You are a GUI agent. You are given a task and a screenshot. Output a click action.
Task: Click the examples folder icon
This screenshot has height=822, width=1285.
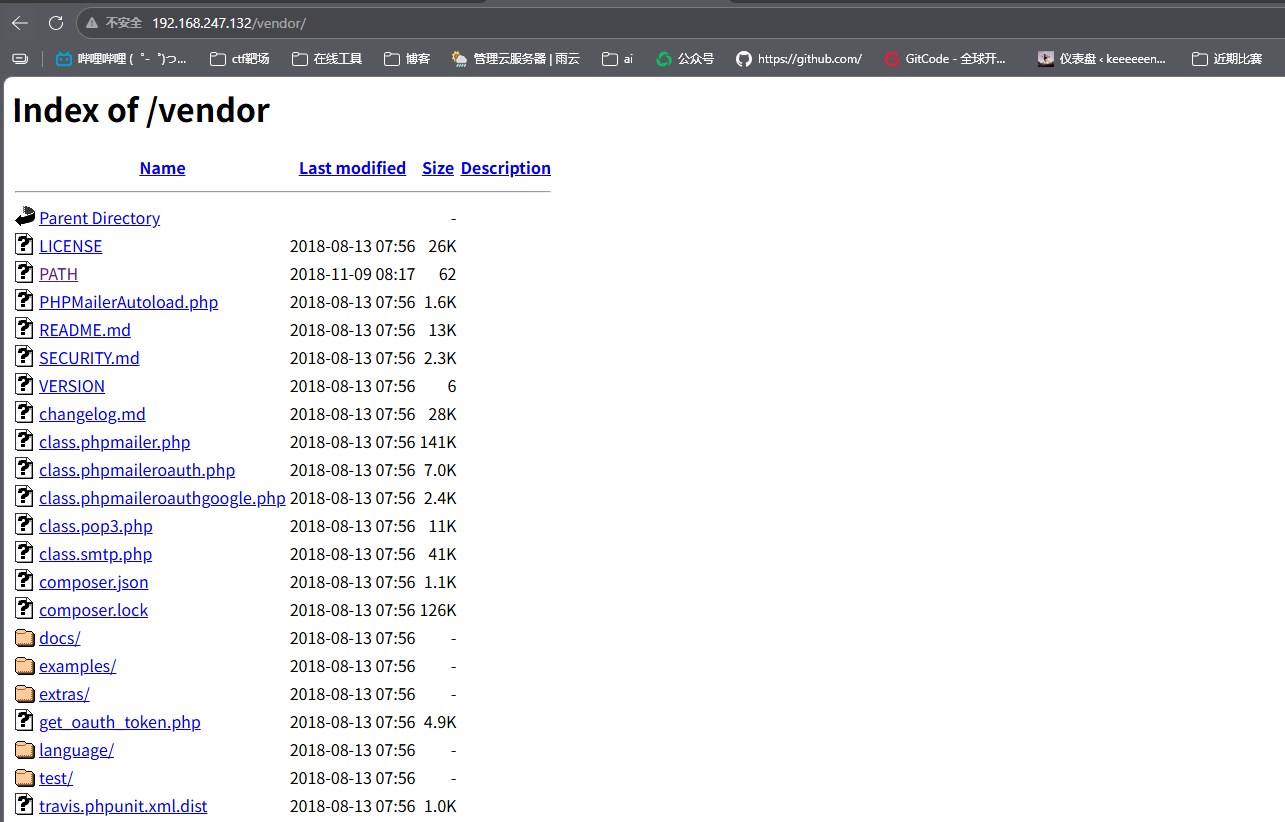25,666
